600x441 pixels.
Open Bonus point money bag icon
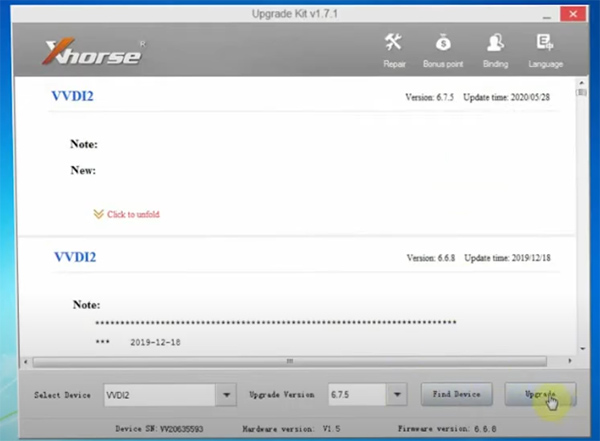click(443, 42)
